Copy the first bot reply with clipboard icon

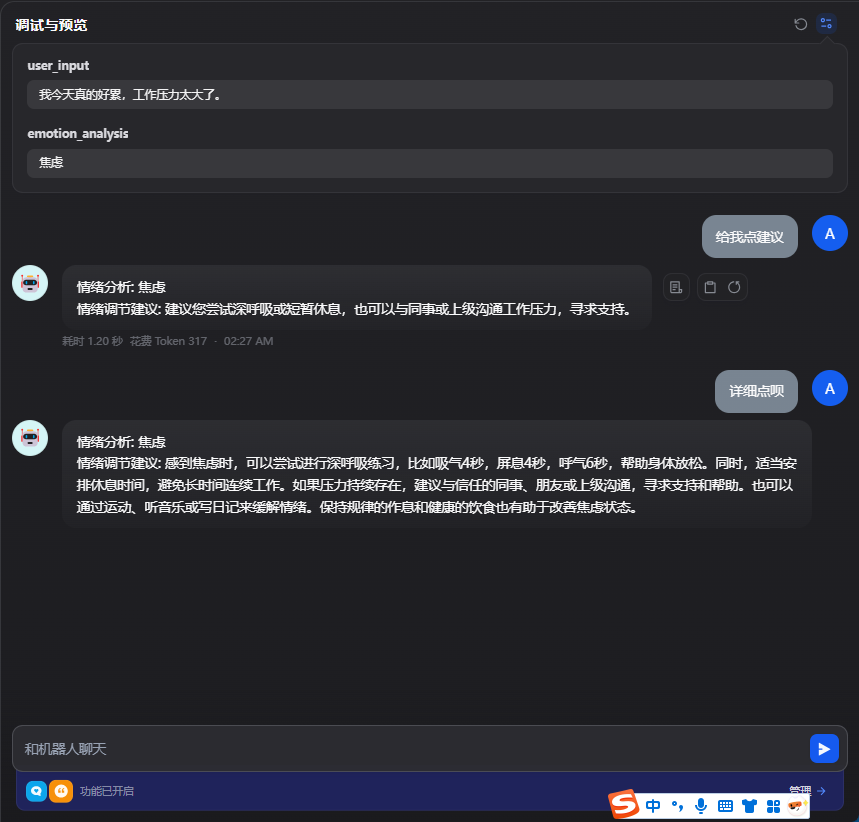coord(710,287)
